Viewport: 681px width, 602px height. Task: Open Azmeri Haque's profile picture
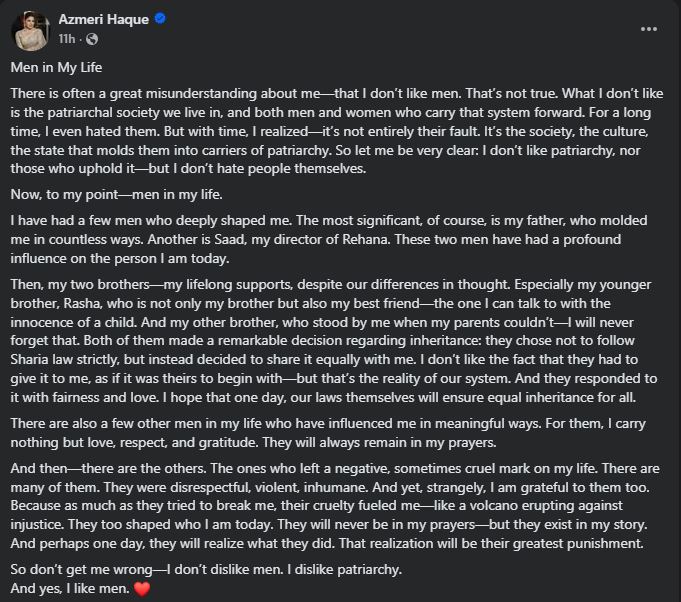[30, 31]
